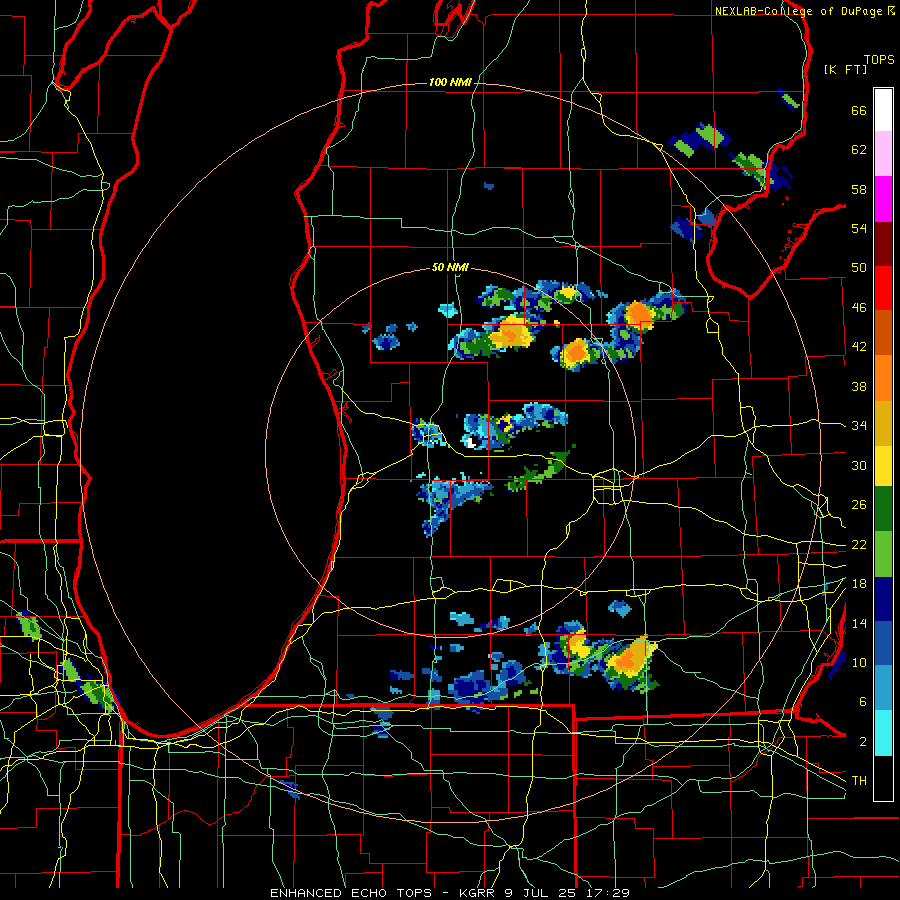The height and width of the screenshot is (900, 900).
Task: Click the 22 legend value
Action: 859,545
